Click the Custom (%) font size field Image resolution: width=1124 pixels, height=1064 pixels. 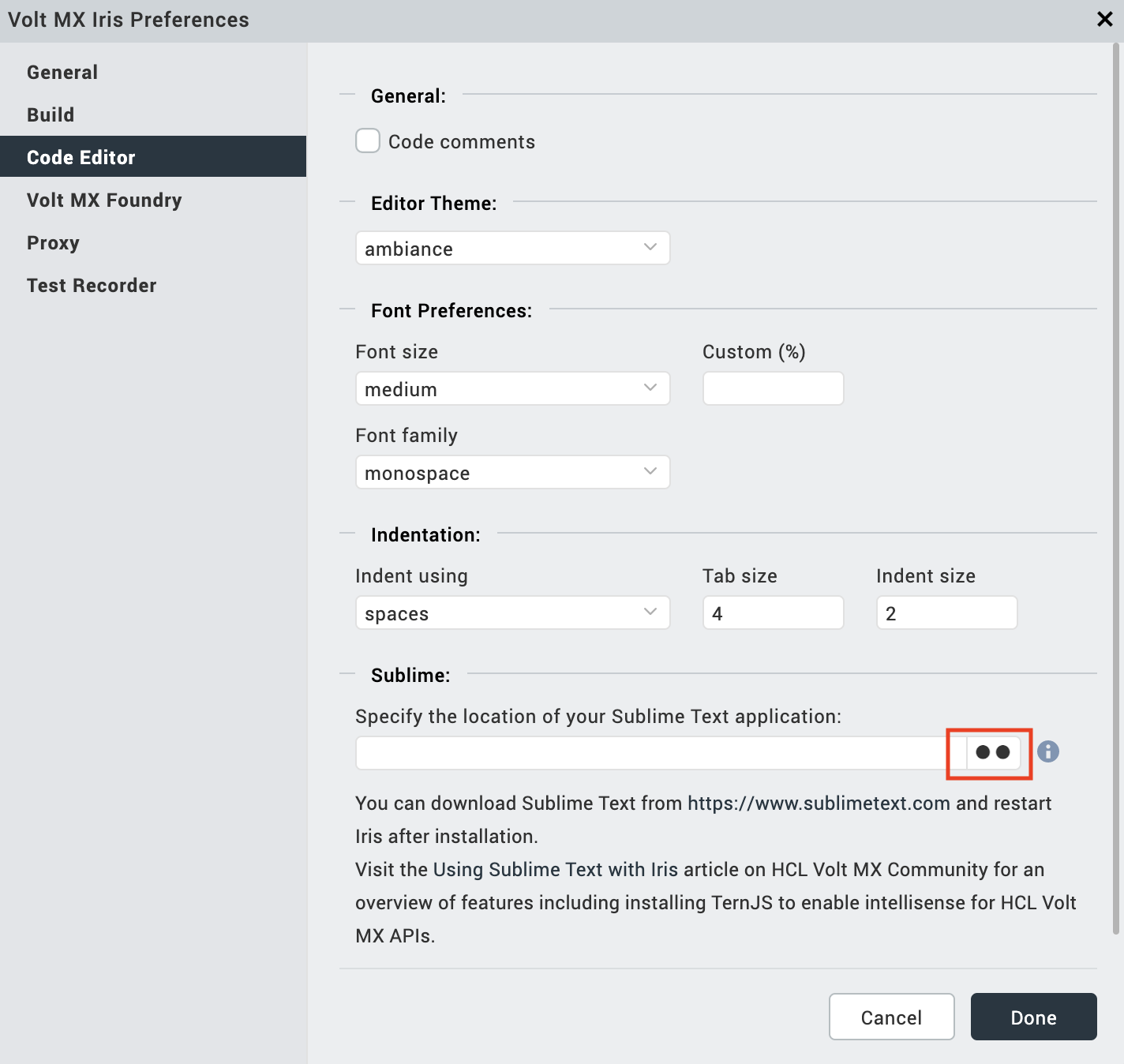tap(773, 389)
